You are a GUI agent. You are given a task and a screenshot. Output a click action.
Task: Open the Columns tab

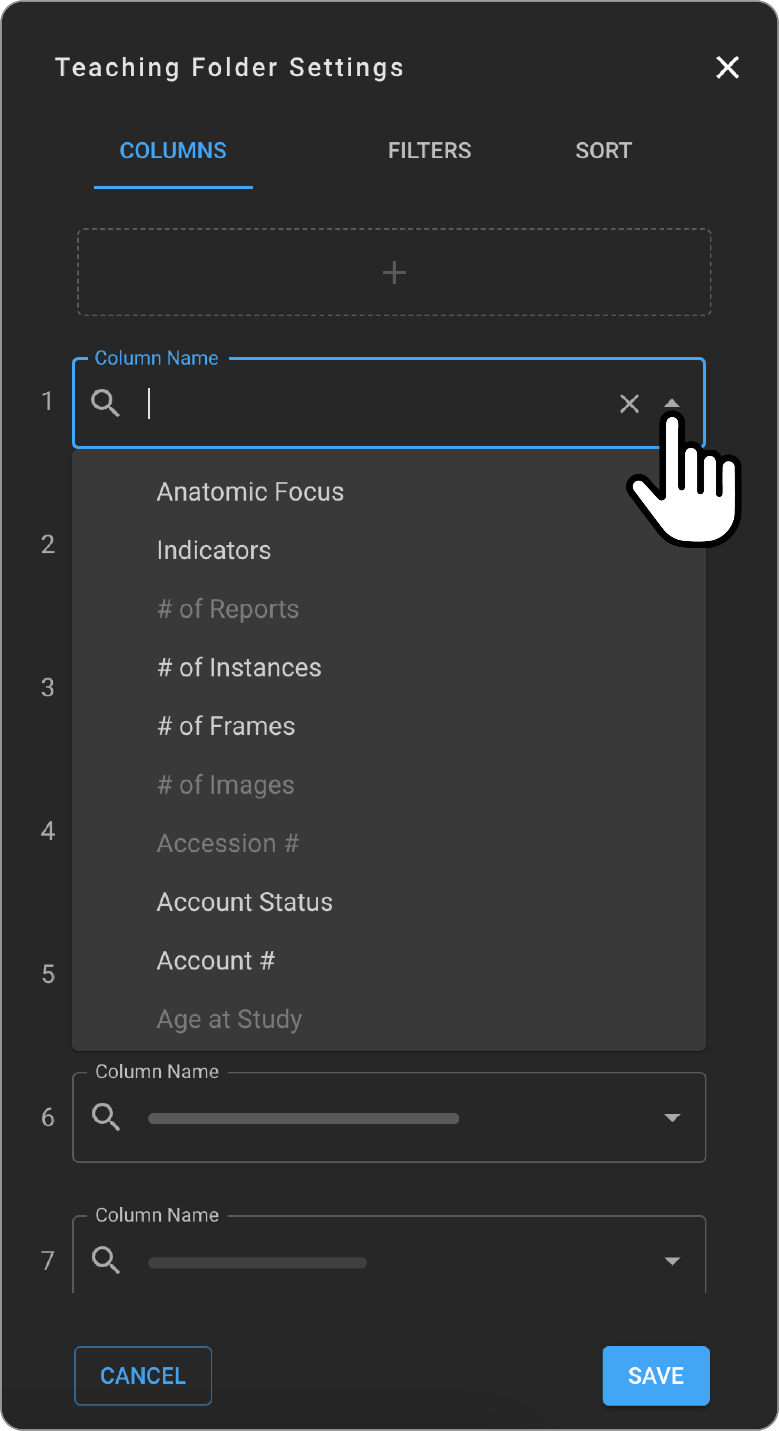pyautogui.click(x=173, y=151)
